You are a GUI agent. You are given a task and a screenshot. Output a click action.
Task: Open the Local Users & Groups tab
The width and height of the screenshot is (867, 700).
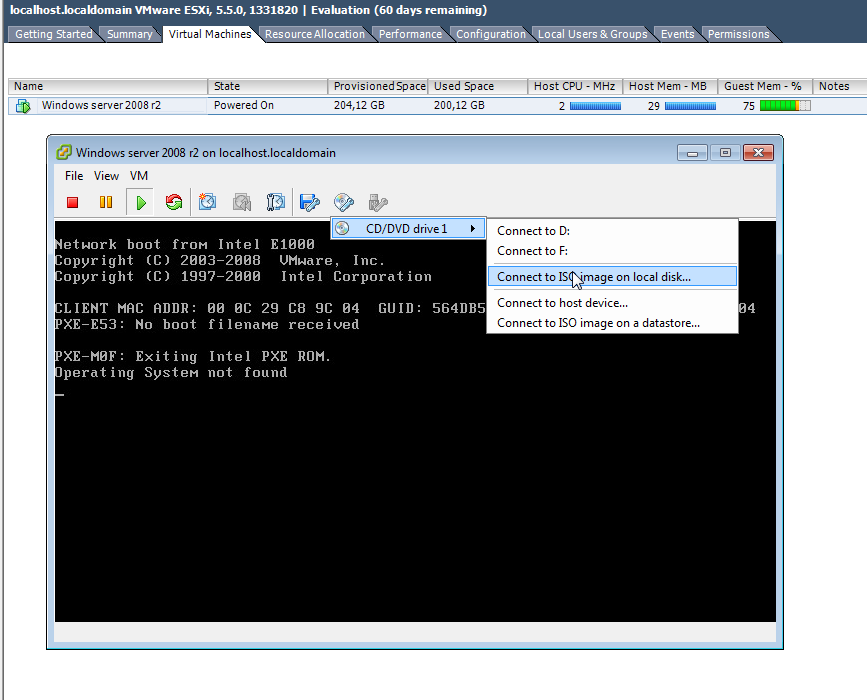(592, 34)
